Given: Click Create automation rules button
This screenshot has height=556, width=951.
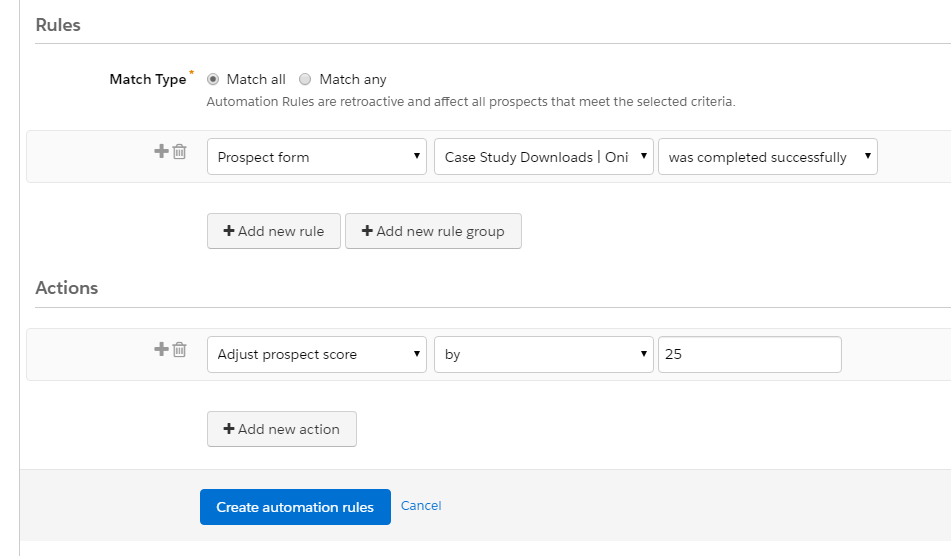Looking at the screenshot, I should click(295, 507).
